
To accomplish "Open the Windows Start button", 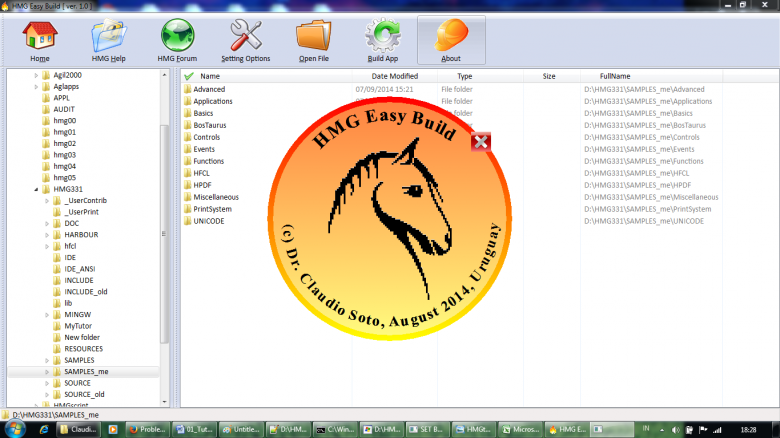I will (x=14, y=429).
